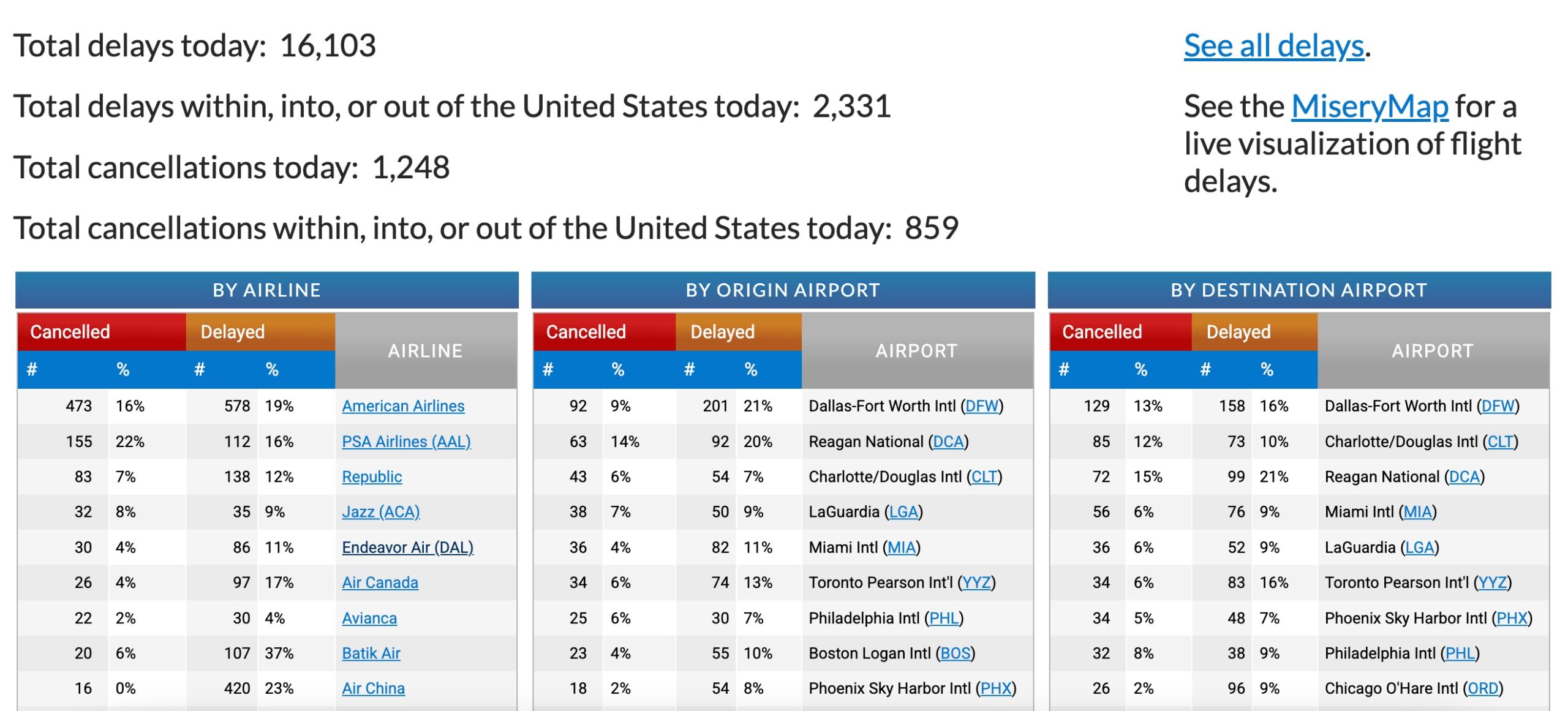Open the American Airlines cancellations page
This screenshot has height=711, width=1568.
click(x=404, y=405)
